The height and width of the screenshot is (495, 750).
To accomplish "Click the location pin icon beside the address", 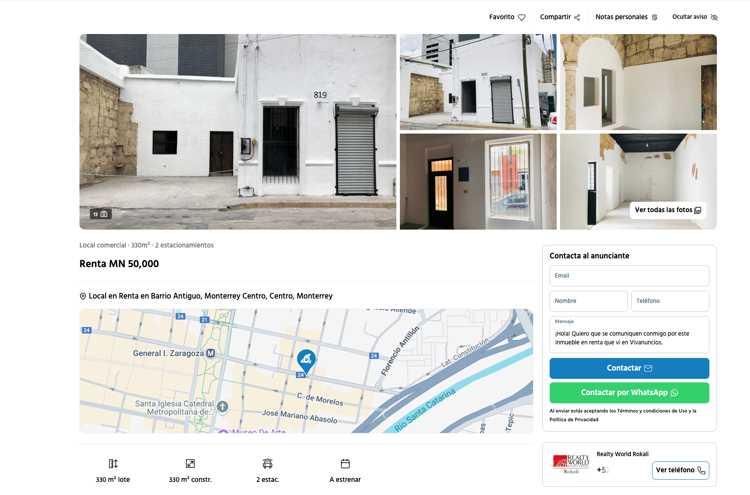I will tap(83, 297).
